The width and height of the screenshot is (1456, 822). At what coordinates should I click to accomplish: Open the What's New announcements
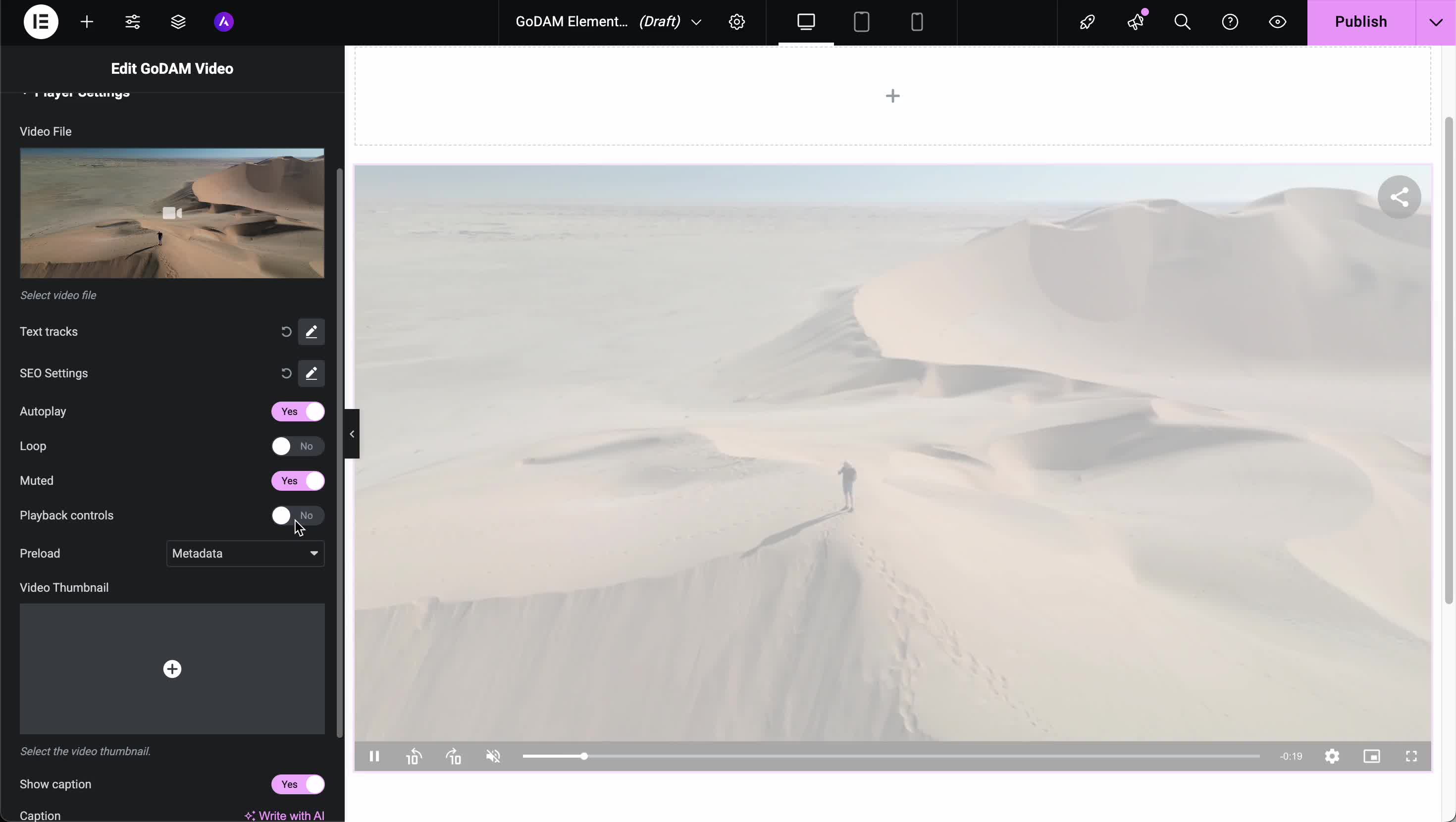click(x=1136, y=21)
